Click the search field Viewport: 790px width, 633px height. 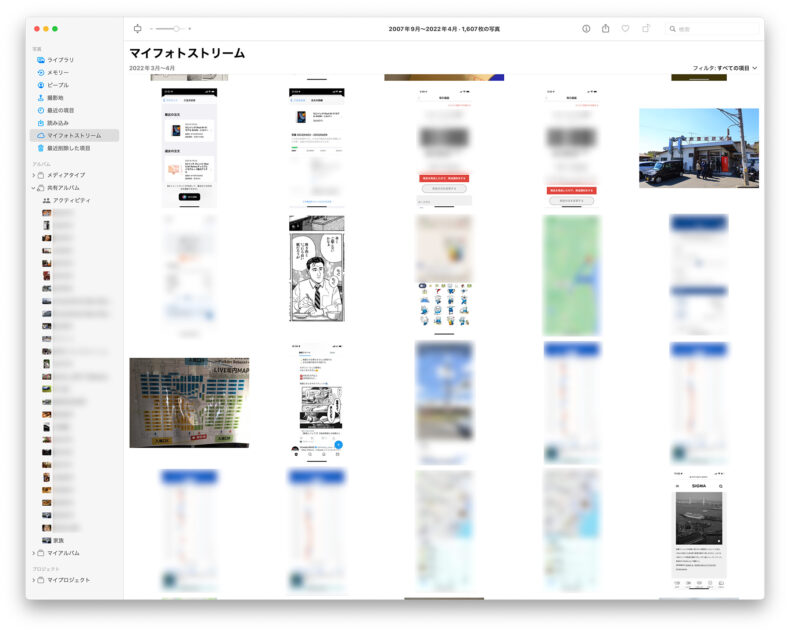pyautogui.click(x=712, y=29)
